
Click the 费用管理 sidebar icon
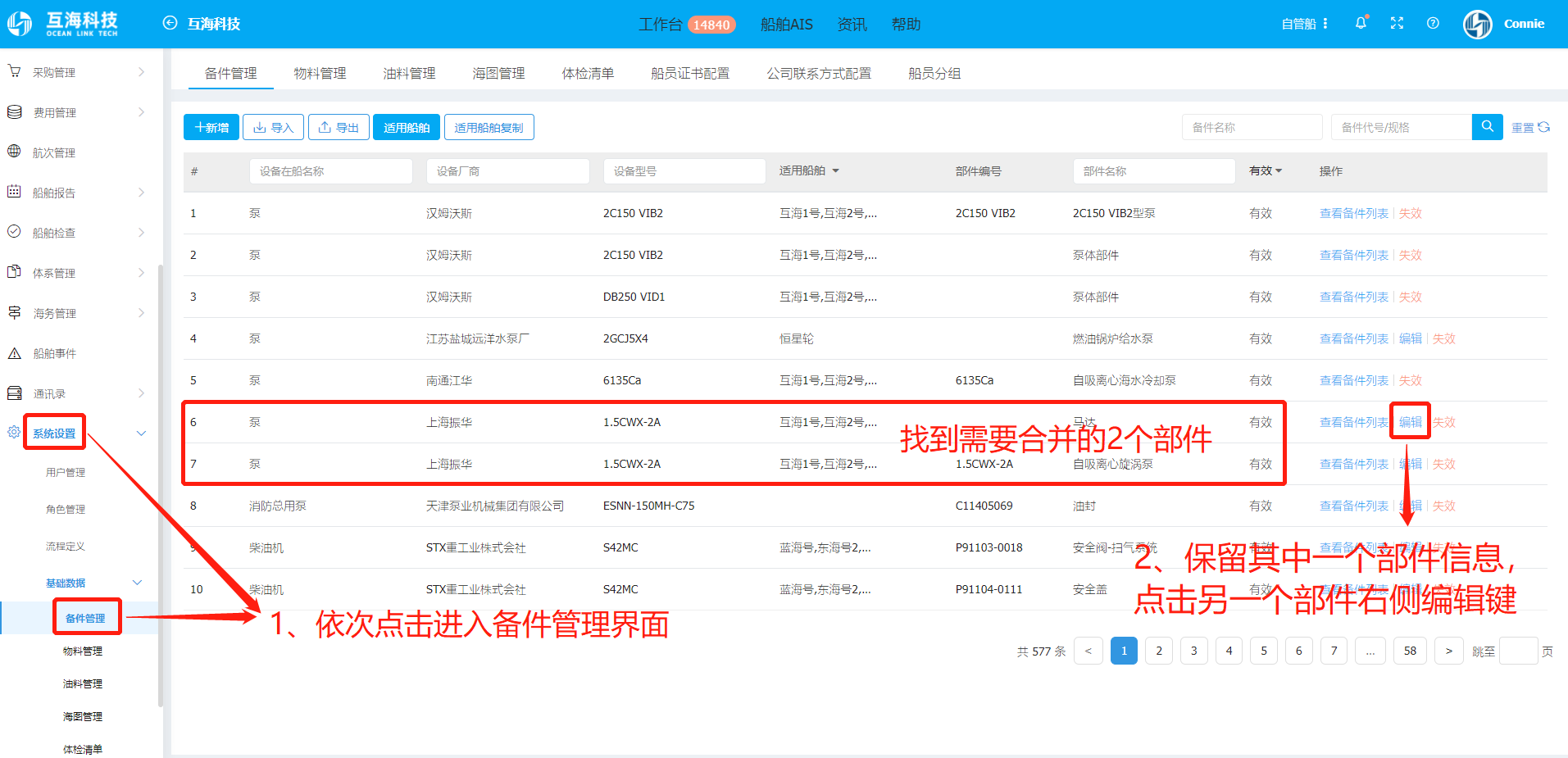pos(14,111)
